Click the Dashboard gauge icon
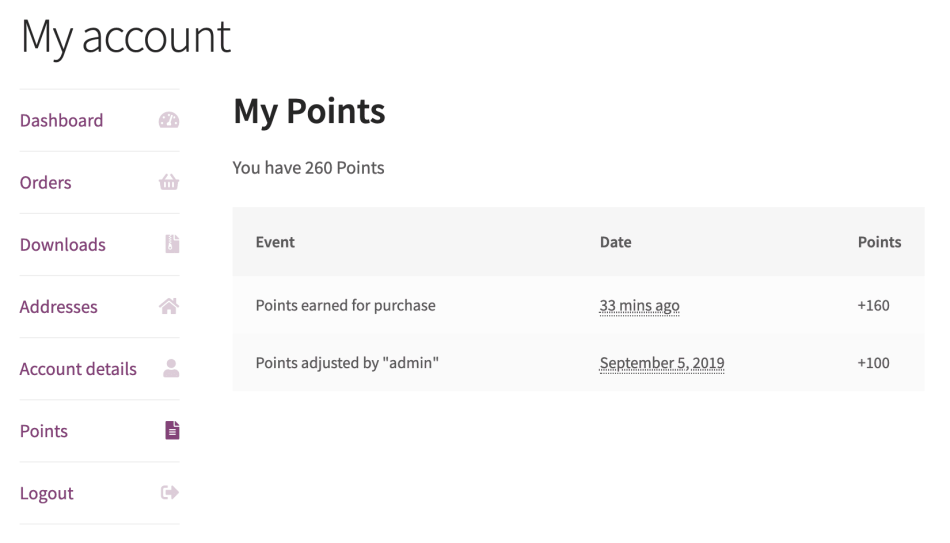 [x=169, y=121]
